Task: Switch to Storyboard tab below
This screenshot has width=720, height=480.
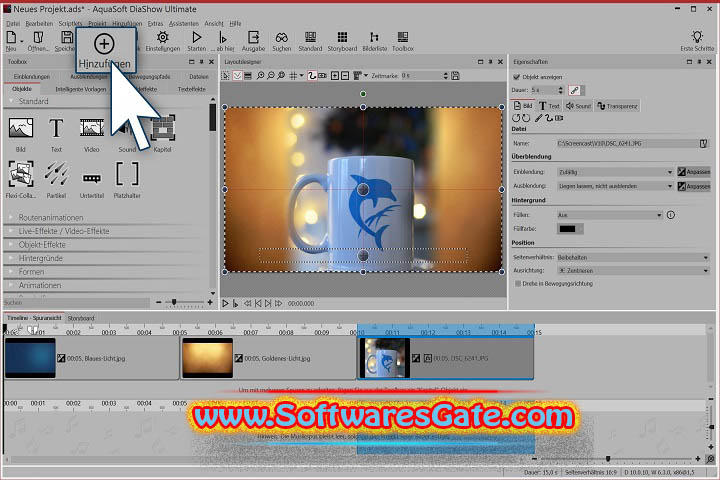Action: pyautogui.click(x=81, y=318)
